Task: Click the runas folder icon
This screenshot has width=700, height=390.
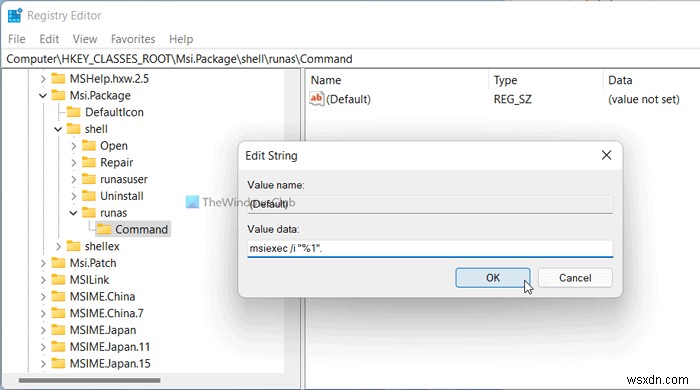Action: click(x=89, y=212)
